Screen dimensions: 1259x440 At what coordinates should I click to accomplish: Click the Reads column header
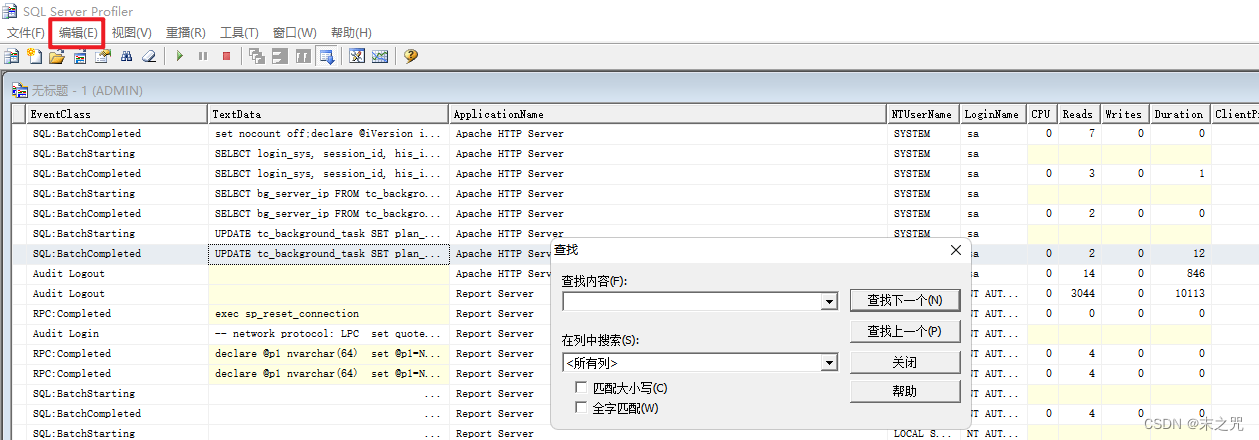point(1078,114)
